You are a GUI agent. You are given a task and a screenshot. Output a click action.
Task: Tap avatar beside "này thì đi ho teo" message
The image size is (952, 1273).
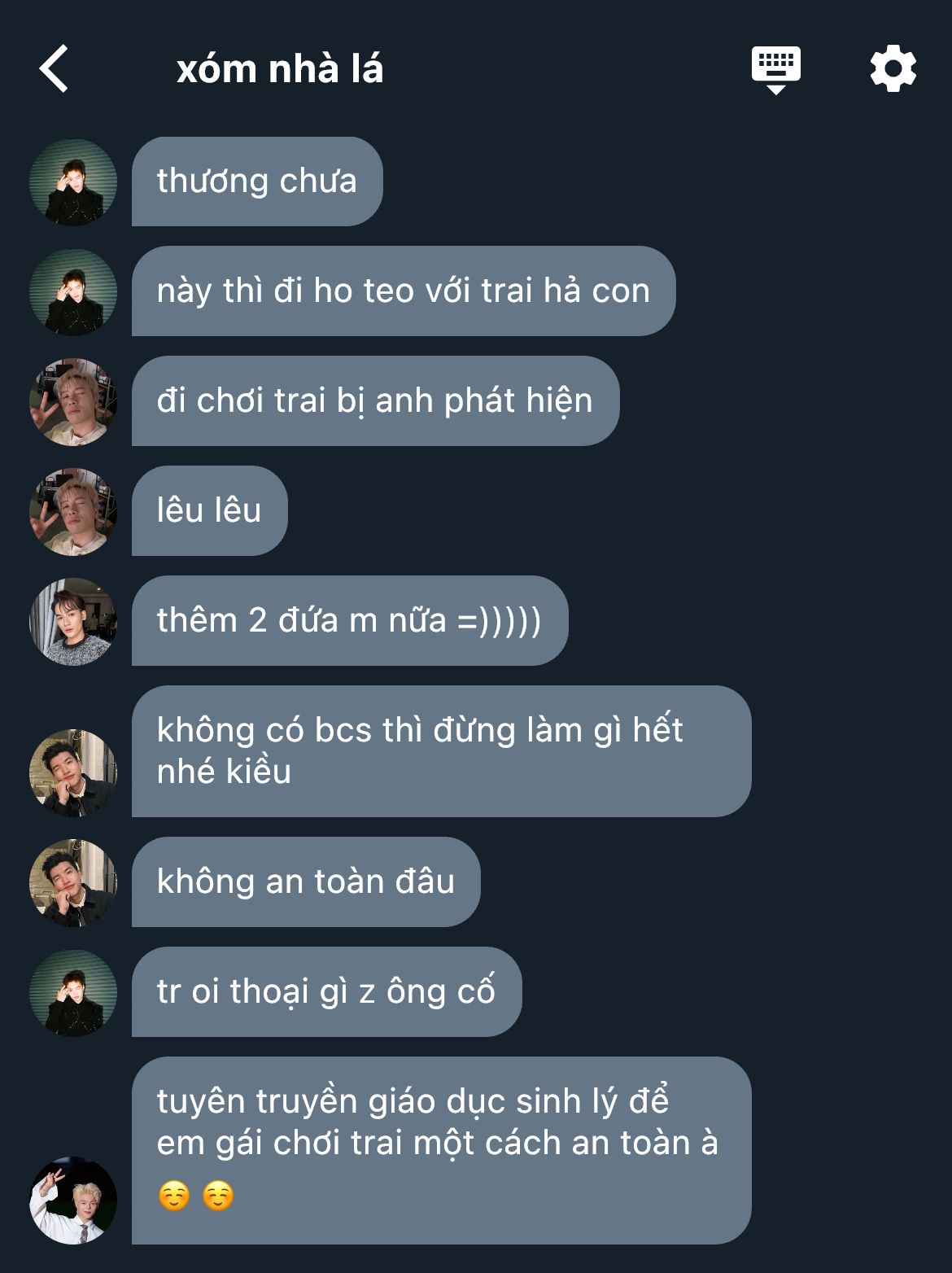[73, 291]
